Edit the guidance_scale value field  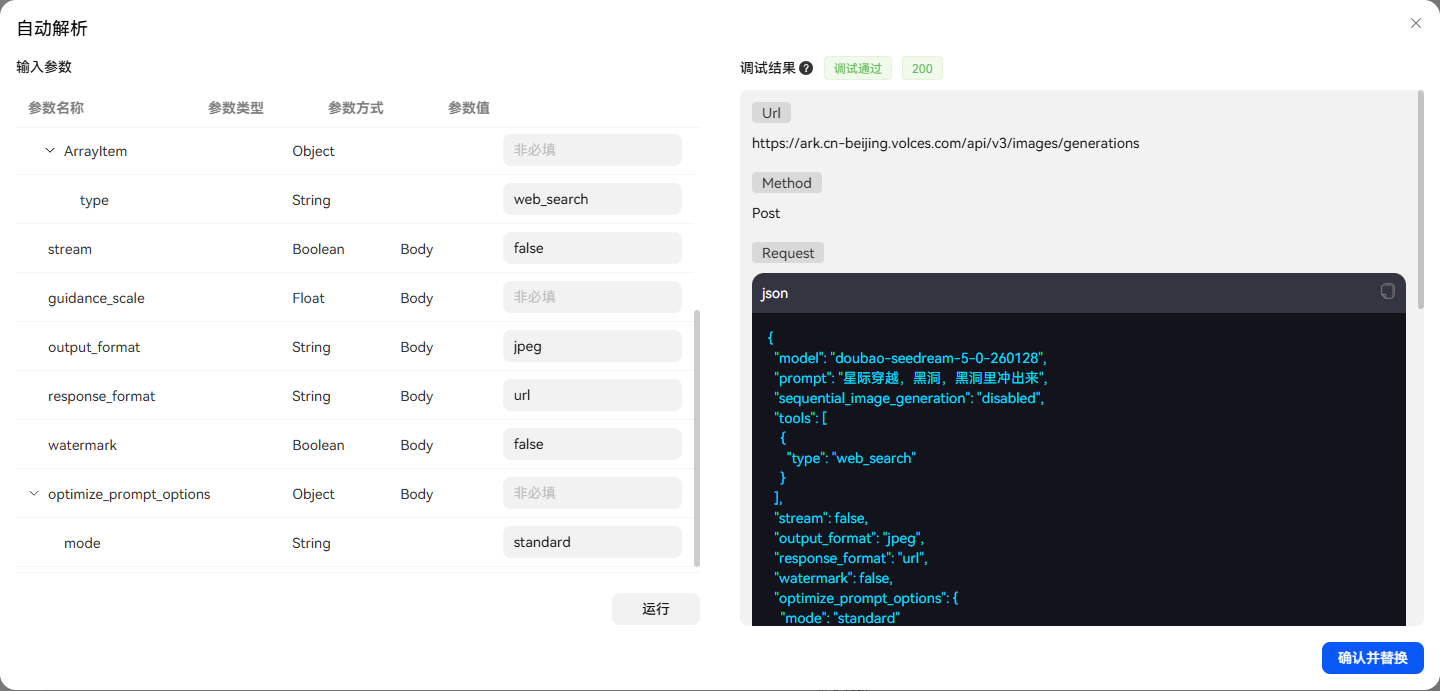point(592,297)
